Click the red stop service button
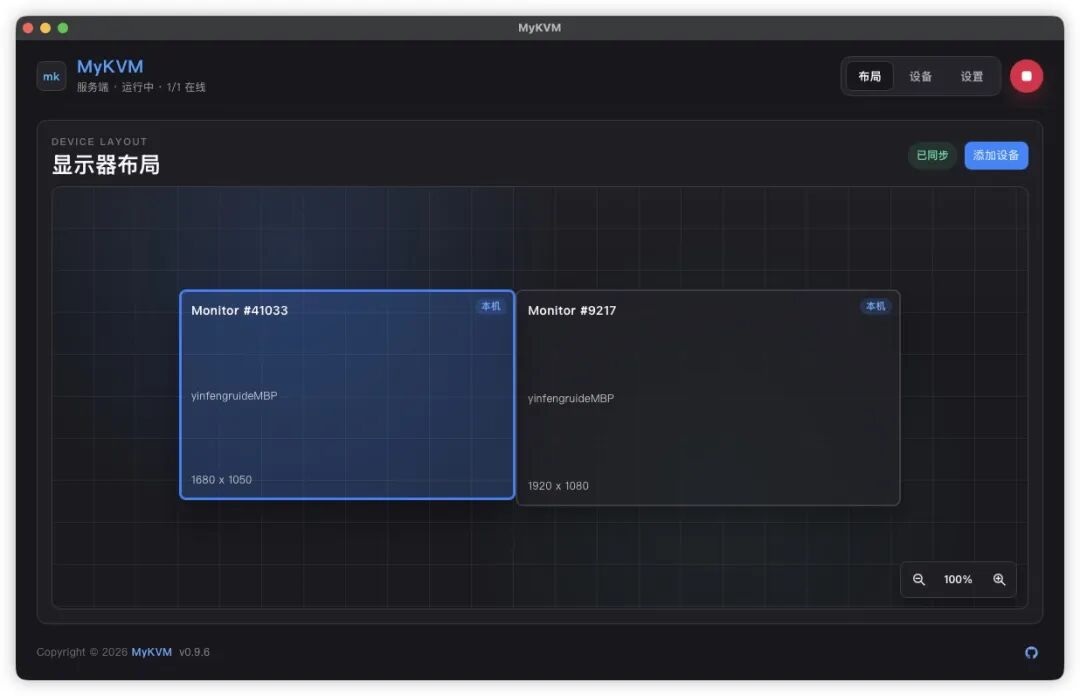Screen dimensions: 1080x696 [1026, 76]
